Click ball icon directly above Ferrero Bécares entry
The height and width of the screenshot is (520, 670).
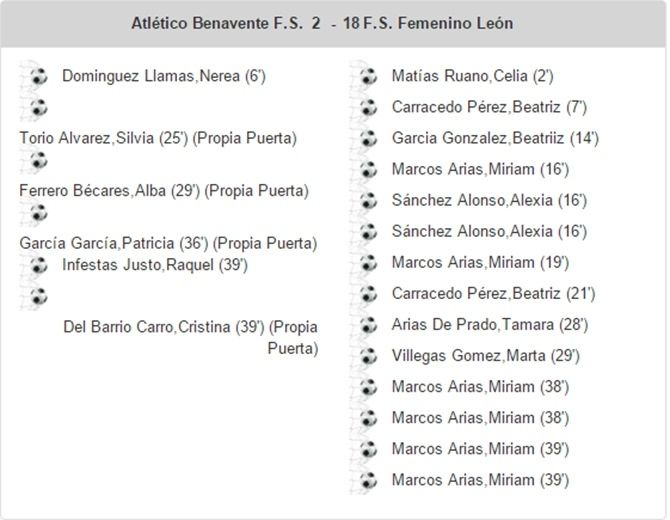coord(38,160)
